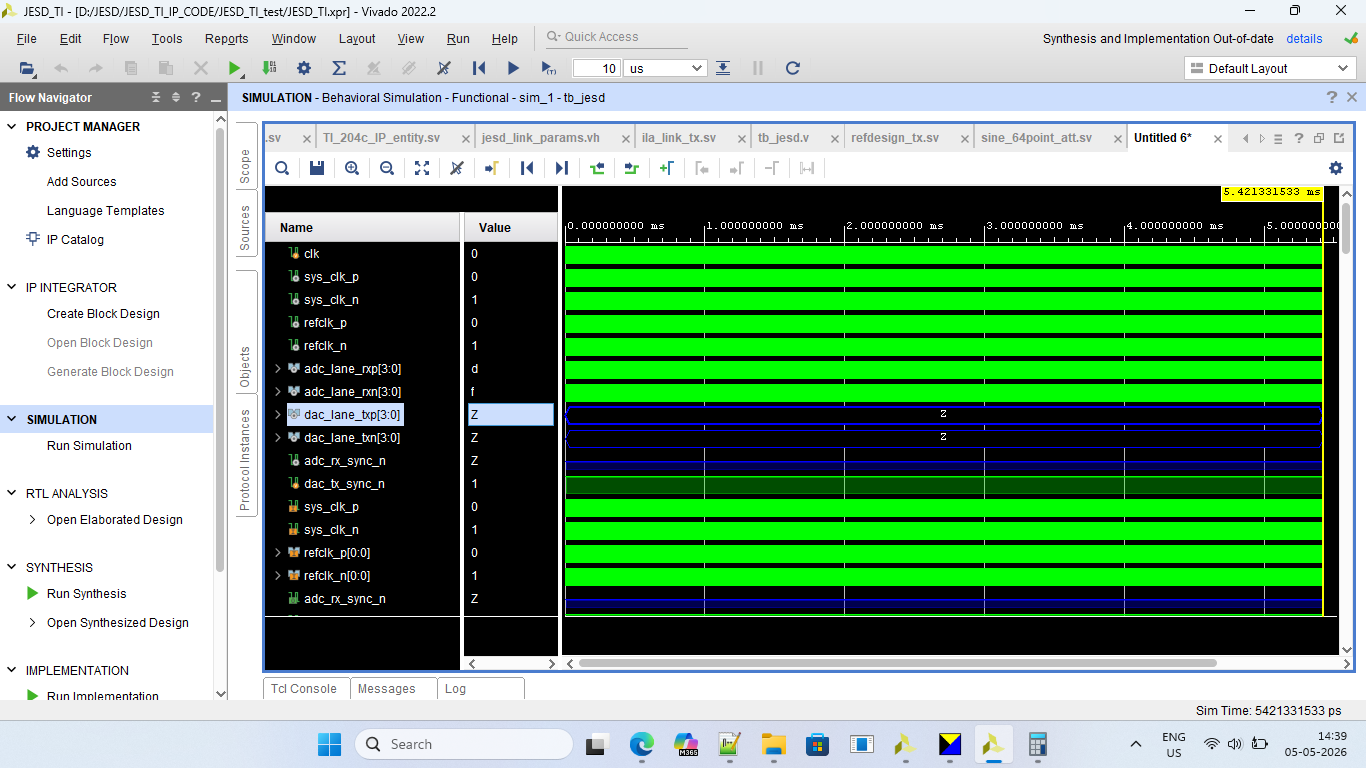Click the waveform Zoom Fit icon

[x=422, y=168]
